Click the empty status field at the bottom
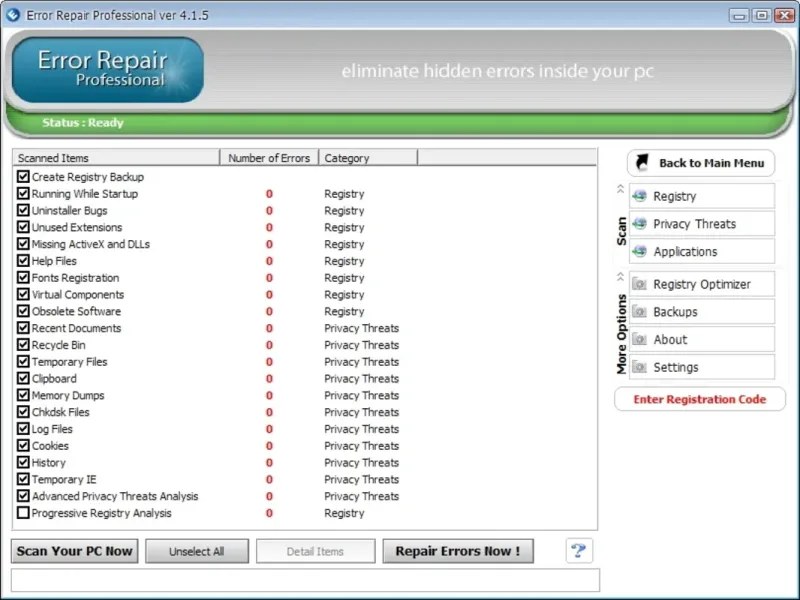 [x=305, y=580]
